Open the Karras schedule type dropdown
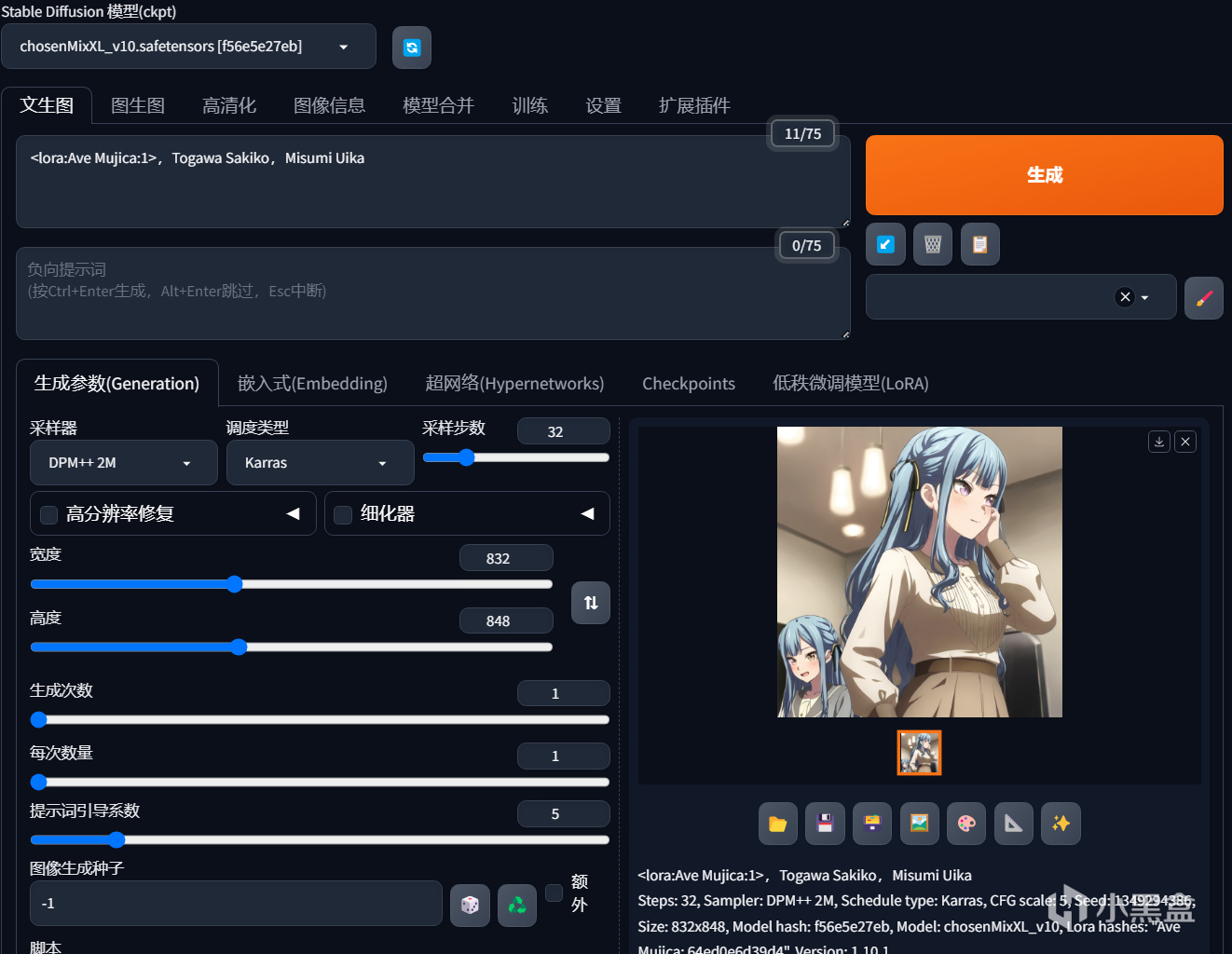The height and width of the screenshot is (954, 1232). pyautogui.click(x=321, y=463)
